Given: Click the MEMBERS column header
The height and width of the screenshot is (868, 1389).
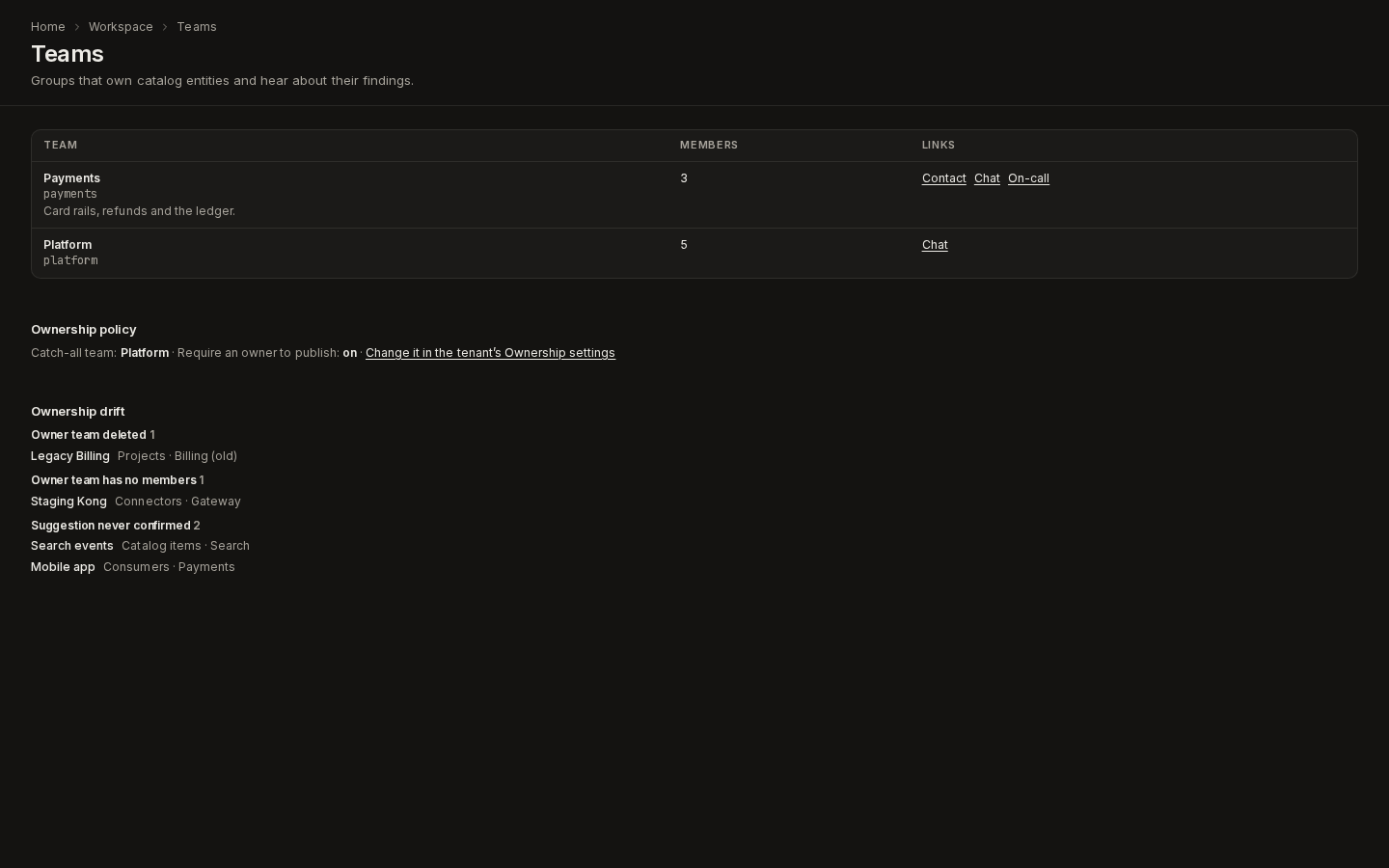Looking at the screenshot, I should pyautogui.click(x=709, y=146).
